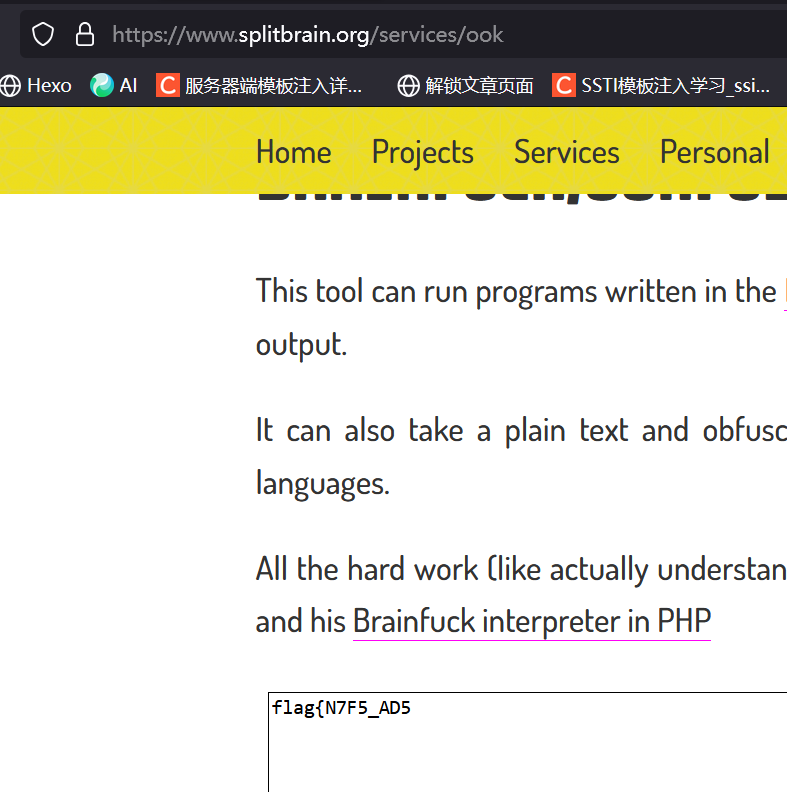Screen dimensions: 787x792
Task: Open the Personal navigation item
Action: (714, 152)
